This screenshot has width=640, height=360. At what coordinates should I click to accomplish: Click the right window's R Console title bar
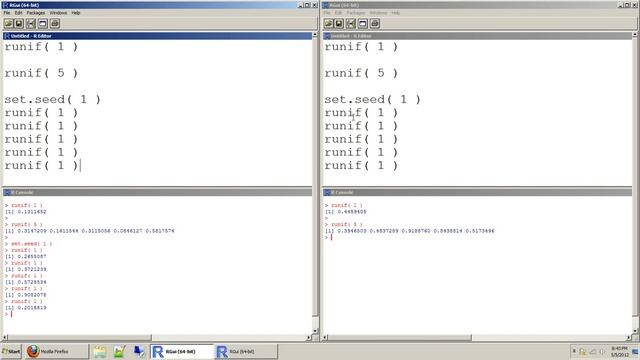click(x=477, y=192)
